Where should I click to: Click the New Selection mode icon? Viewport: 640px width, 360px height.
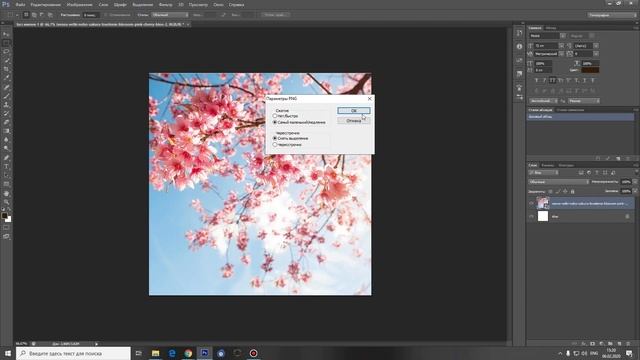click(x=26, y=15)
